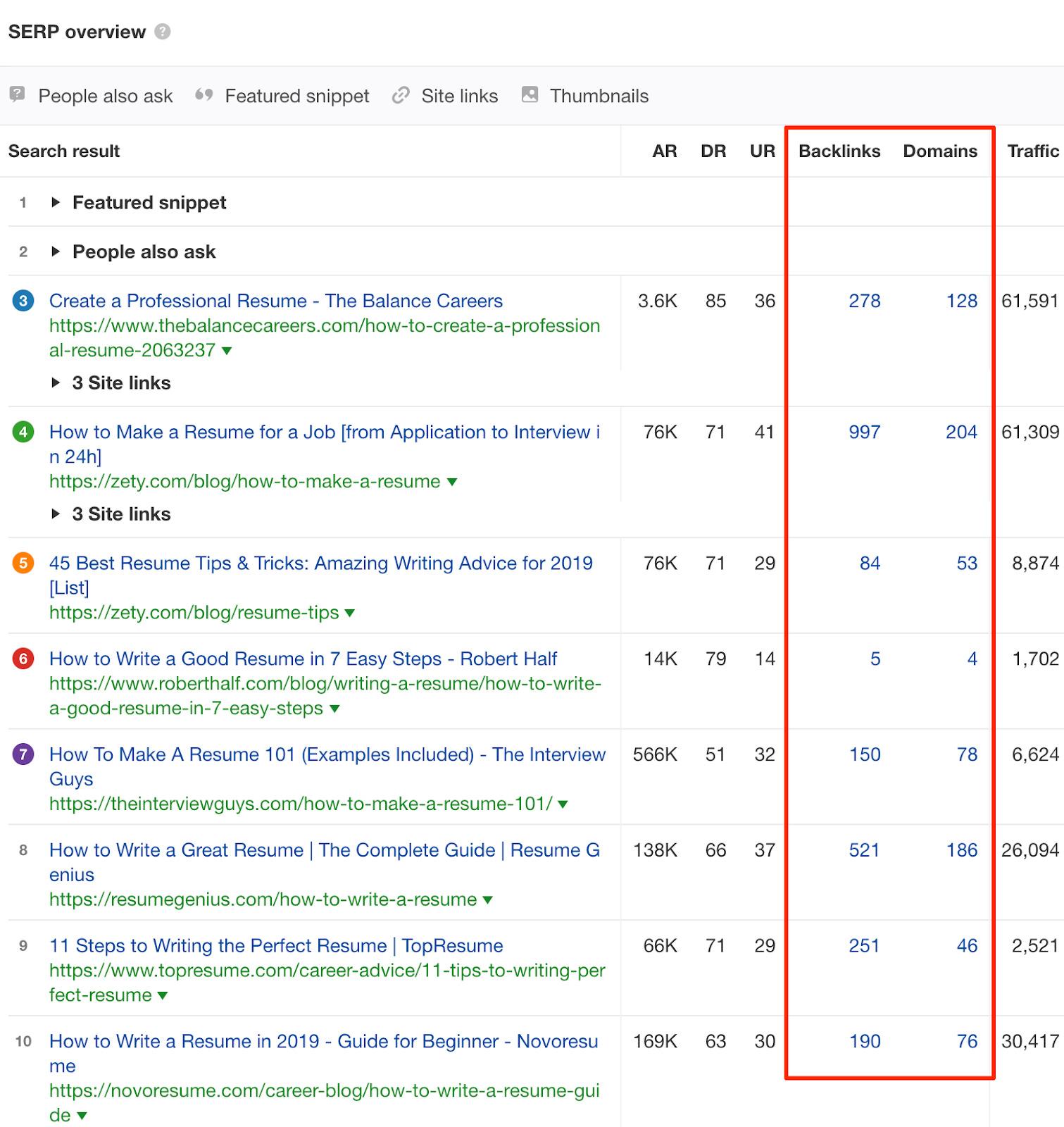Click the blue position 3 badge
This screenshot has width=1064, height=1127.
coord(23,301)
